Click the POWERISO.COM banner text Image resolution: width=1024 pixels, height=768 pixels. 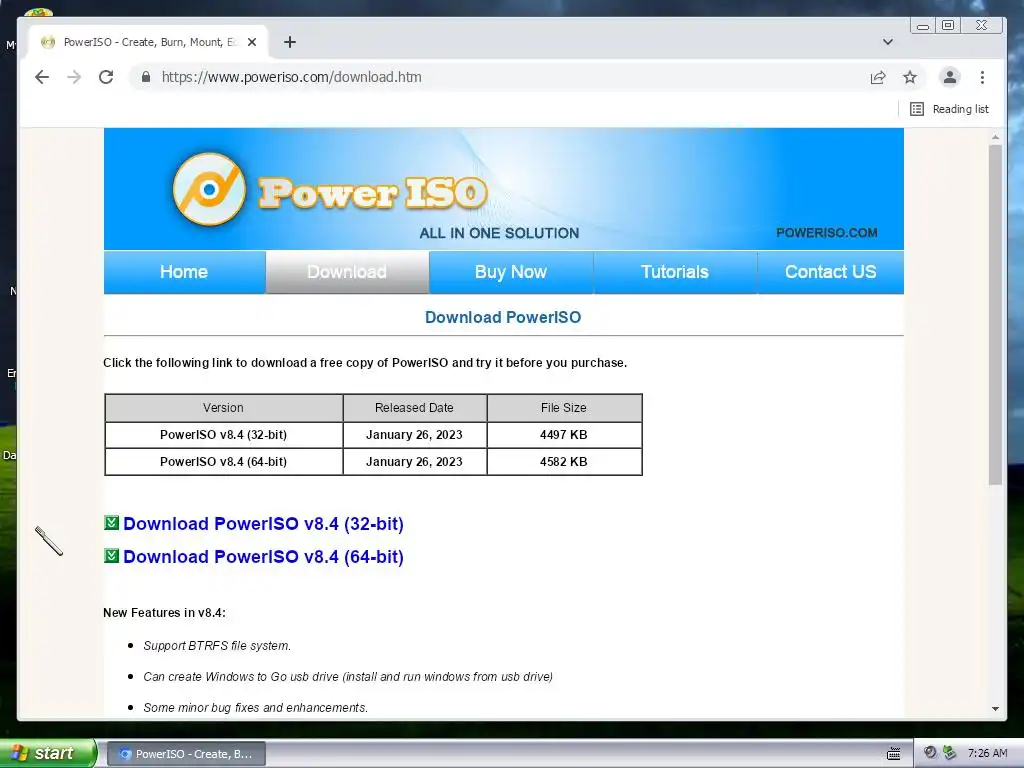(x=827, y=232)
